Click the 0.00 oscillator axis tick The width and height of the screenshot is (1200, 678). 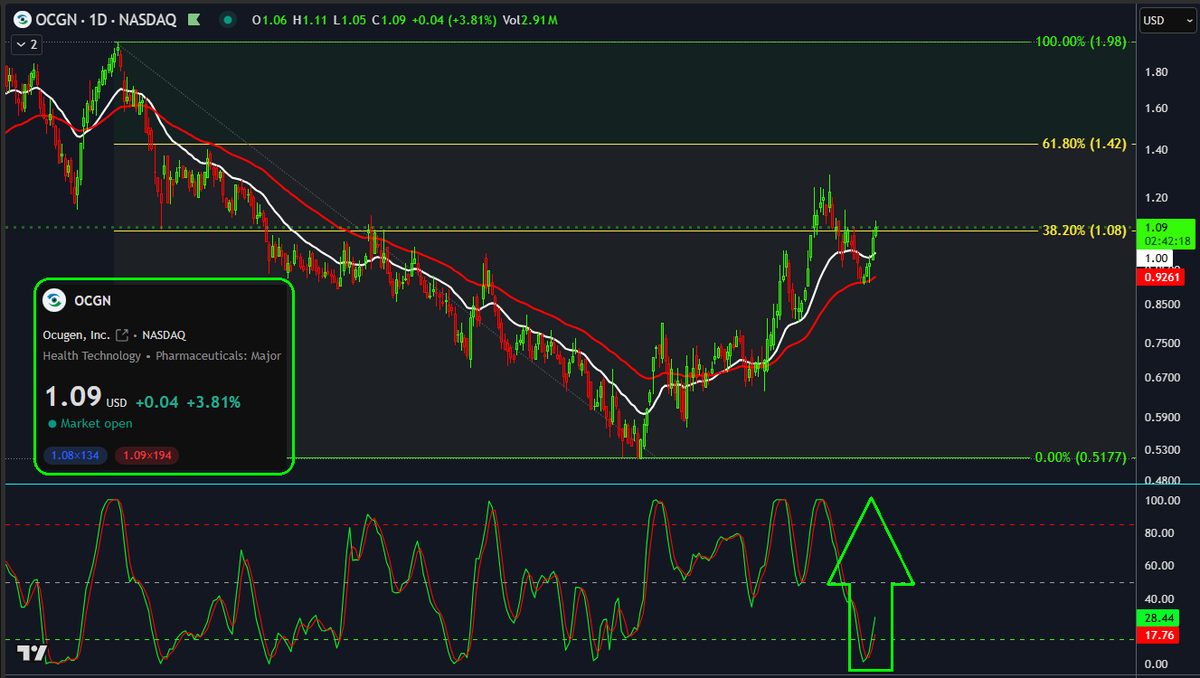click(1157, 665)
